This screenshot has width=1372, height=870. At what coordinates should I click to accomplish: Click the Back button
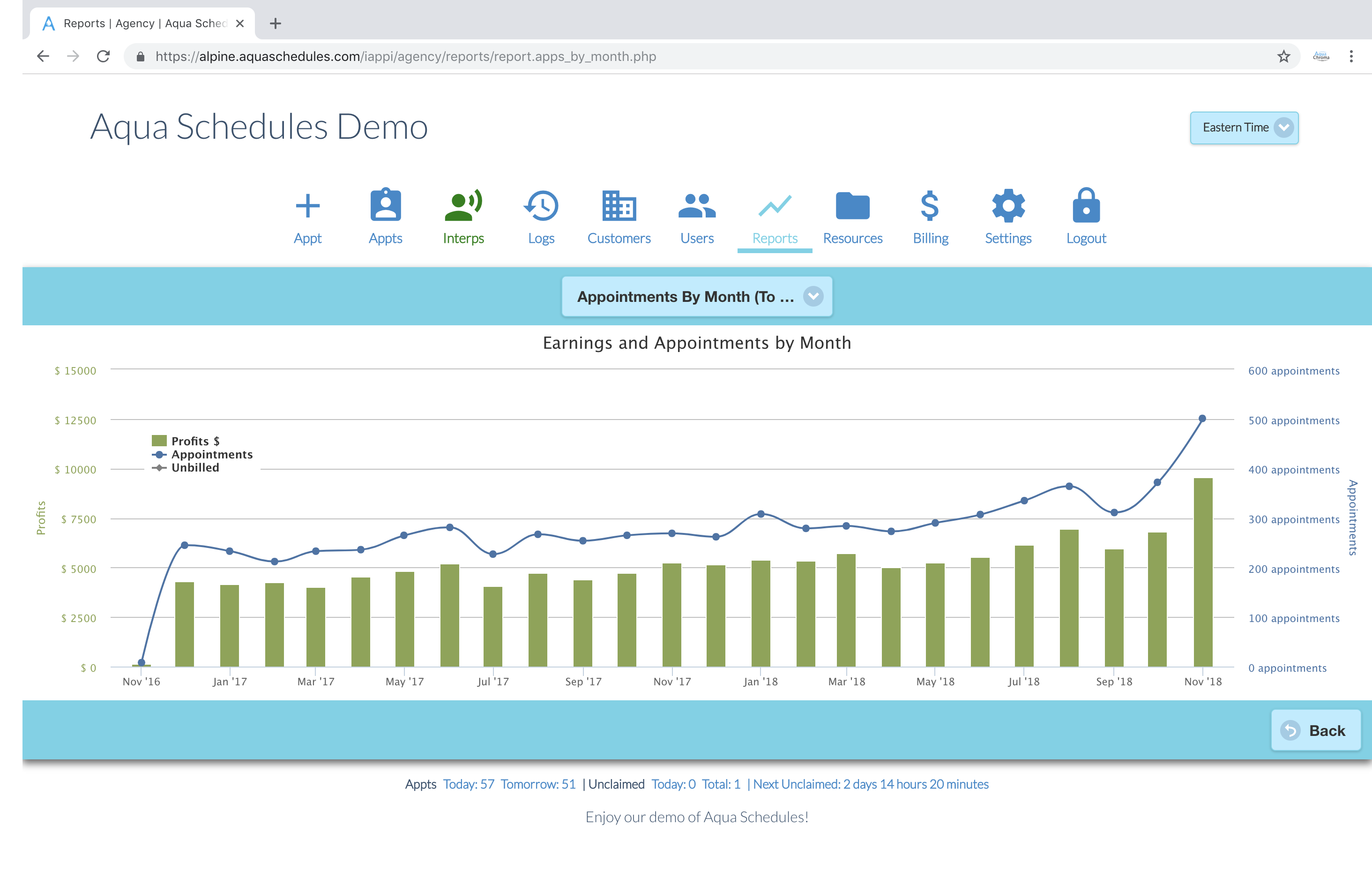[x=1316, y=730]
